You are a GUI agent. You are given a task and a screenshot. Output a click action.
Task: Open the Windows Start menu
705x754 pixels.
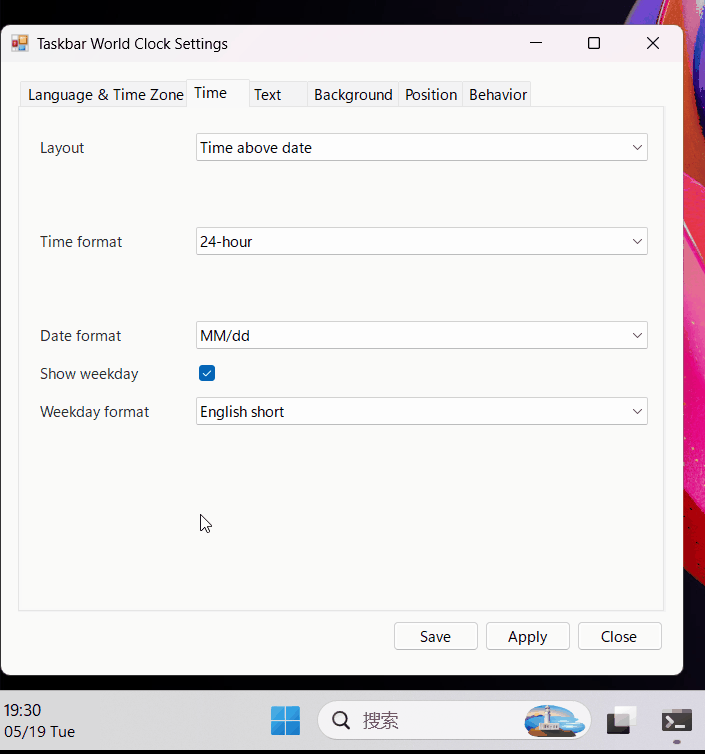285,720
